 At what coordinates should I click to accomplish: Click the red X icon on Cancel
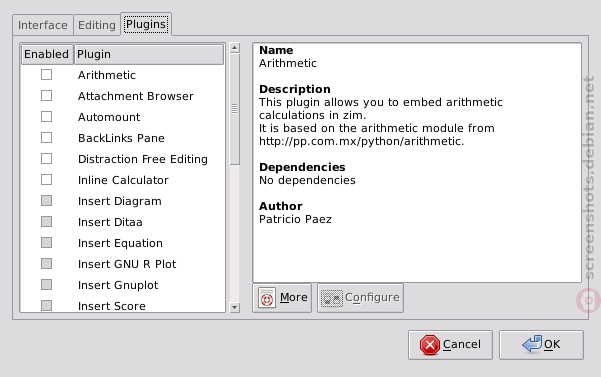(x=430, y=345)
